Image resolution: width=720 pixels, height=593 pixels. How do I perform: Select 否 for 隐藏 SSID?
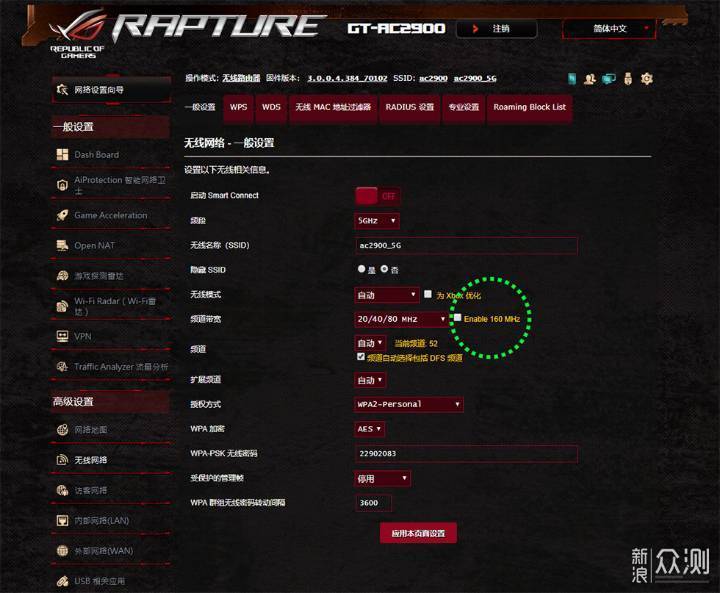pyautogui.click(x=384, y=269)
